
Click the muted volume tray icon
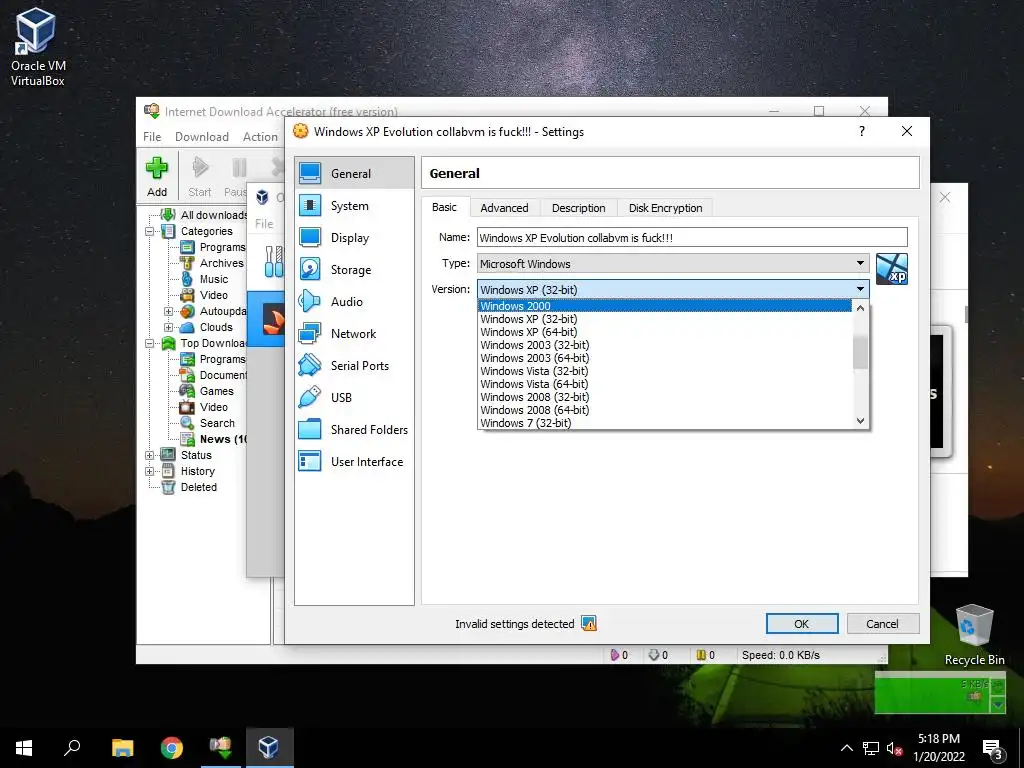pos(894,748)
